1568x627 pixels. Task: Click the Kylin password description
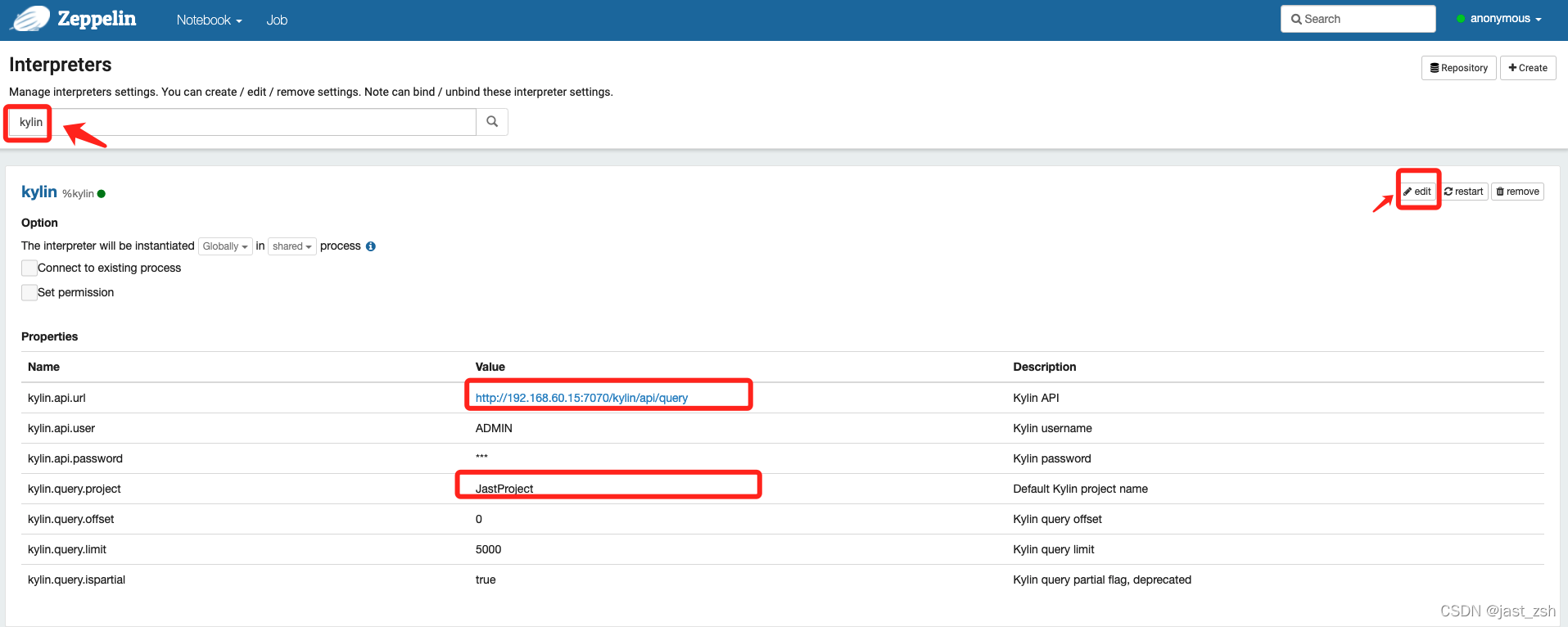[1052, 458]
